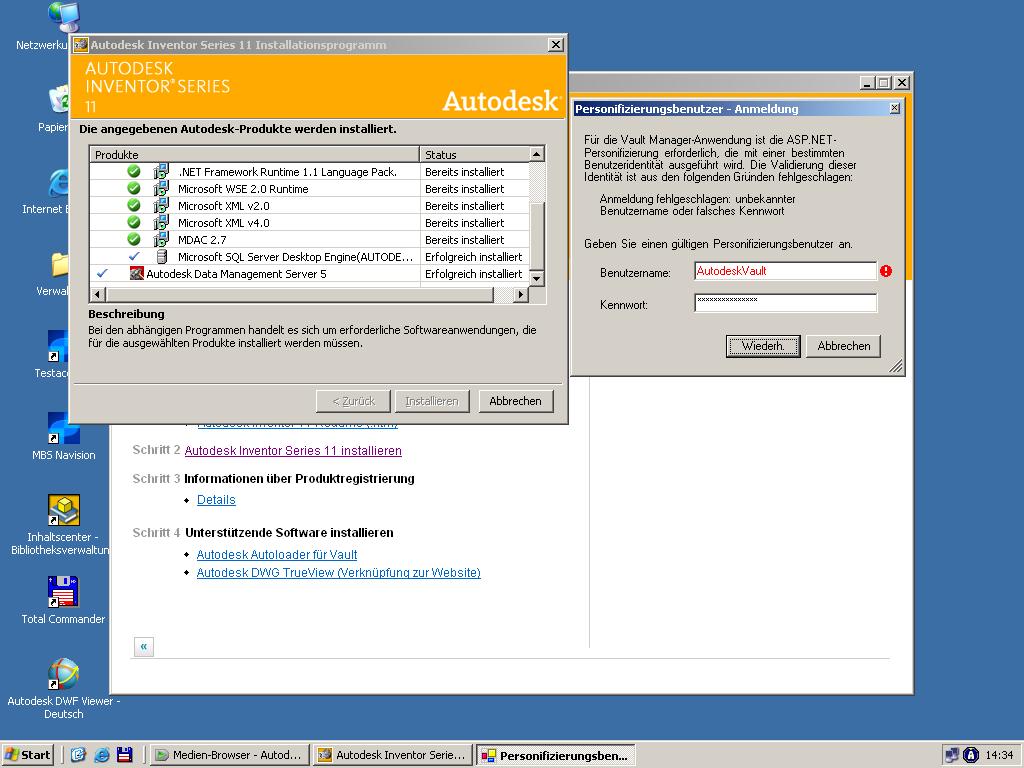This screenshot has height=768, width=1024.
Task: Select Autodesk Data Management Server 5 row
Action: [310, 274]
